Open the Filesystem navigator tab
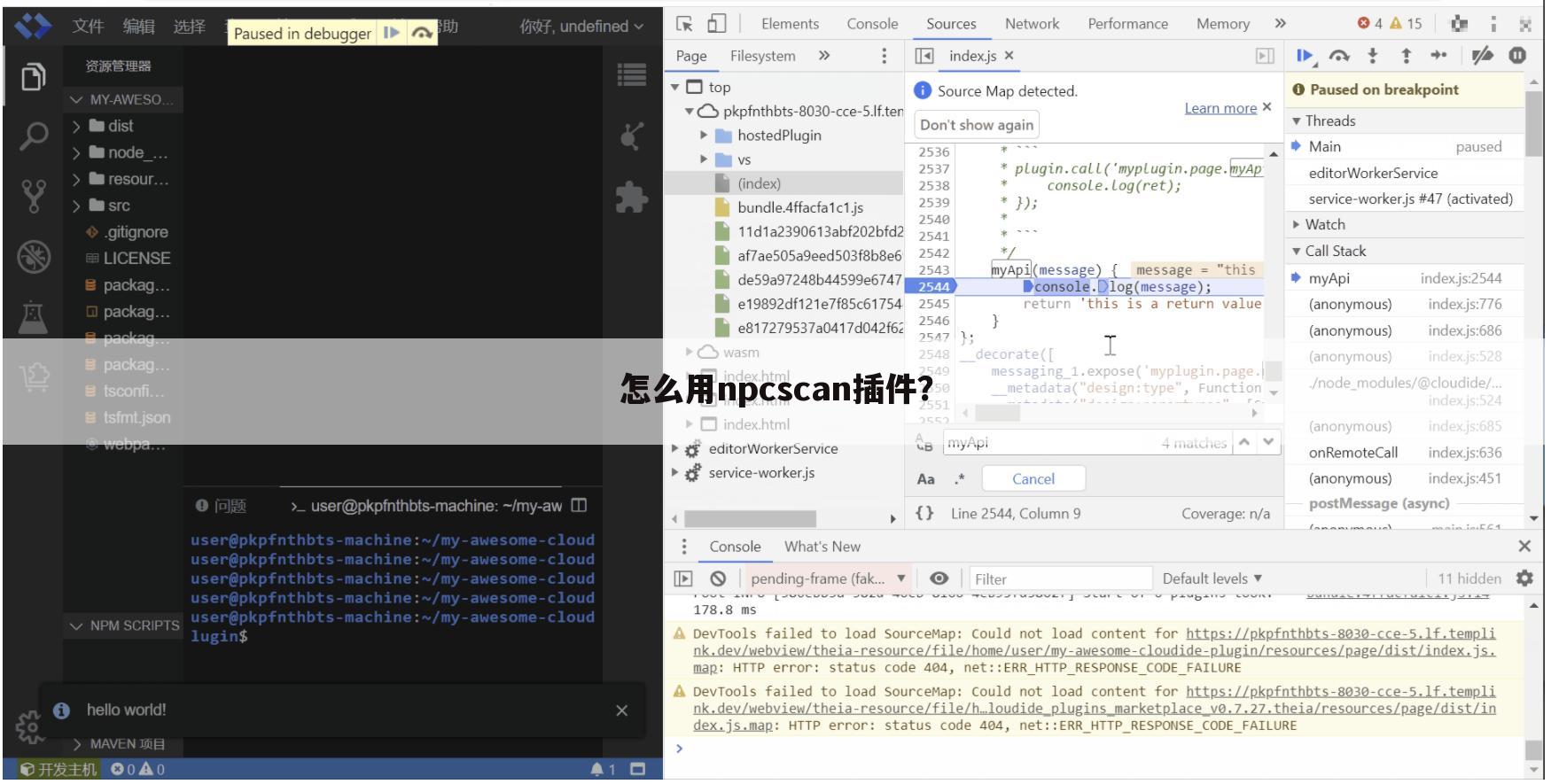The width and height of the screenshot is (1551, 784). click(762, 56)
